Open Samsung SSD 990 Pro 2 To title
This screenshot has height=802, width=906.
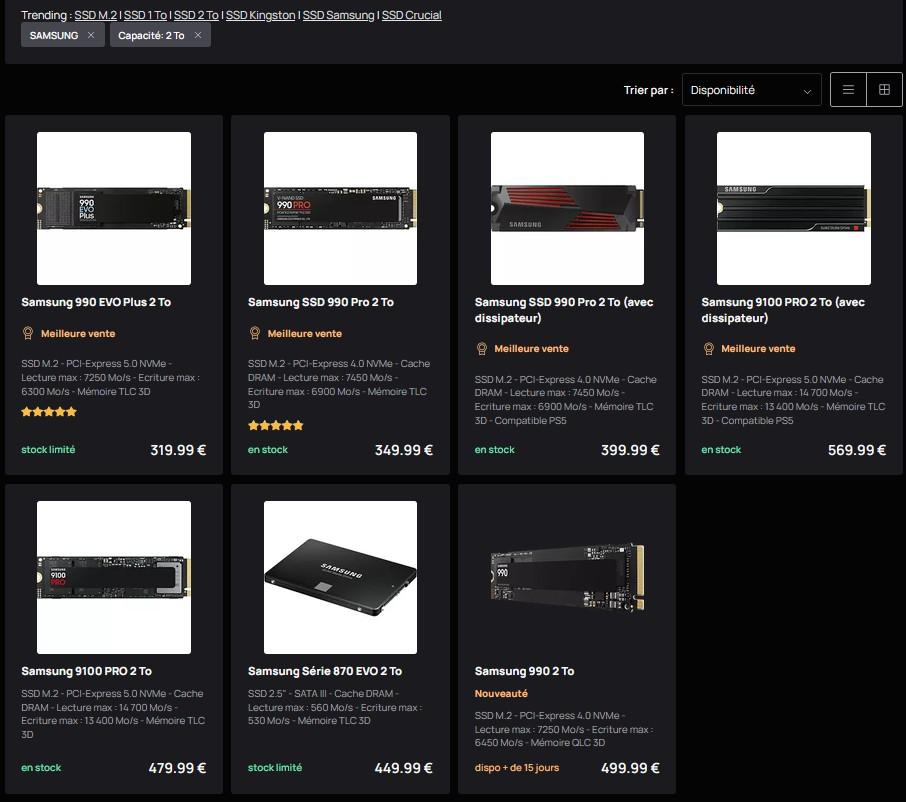(x=321, y=302)
